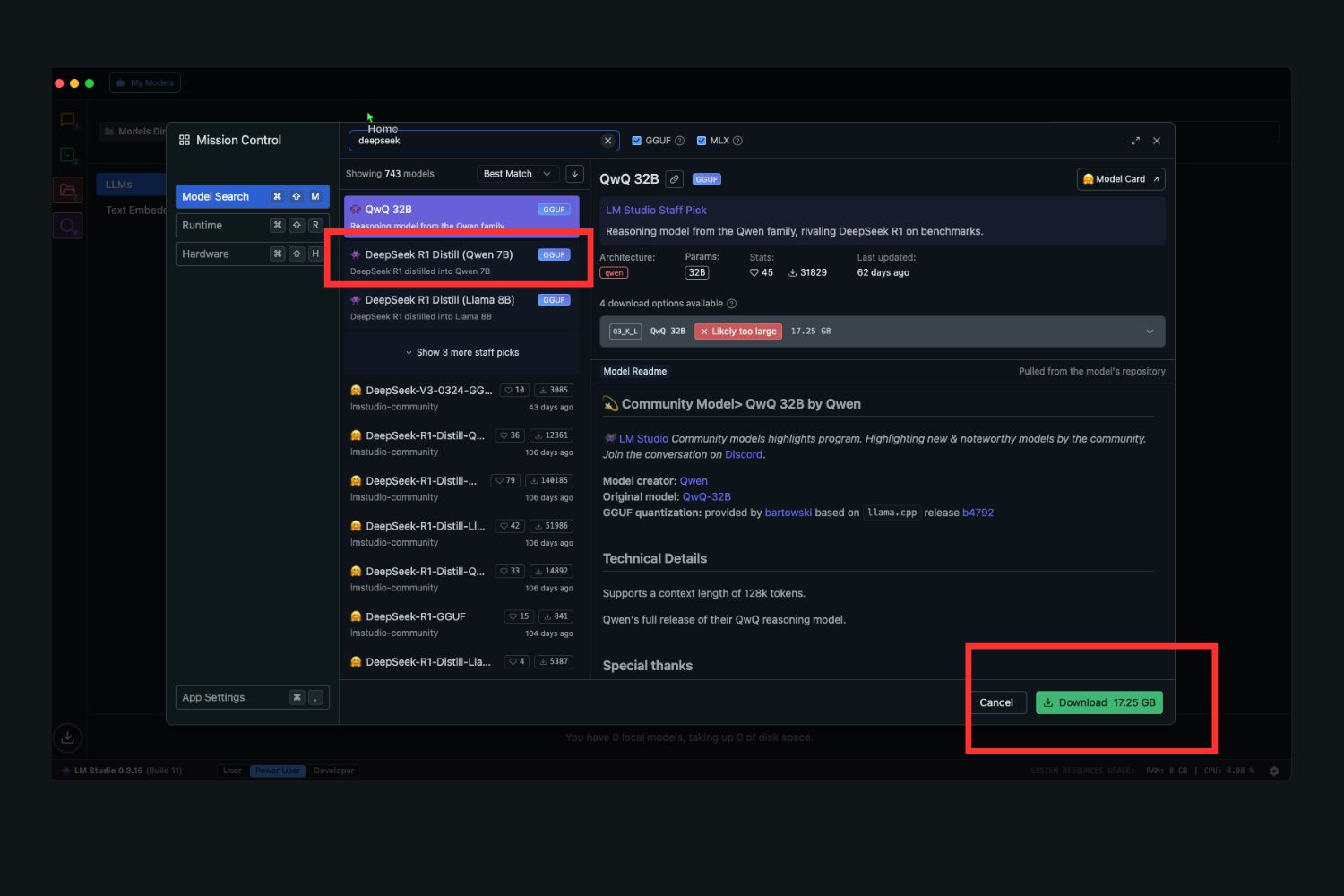Expand the Q3_K_L download option dropdown
The height and width of the screenshot is (896, 1344).
point(882,332)
